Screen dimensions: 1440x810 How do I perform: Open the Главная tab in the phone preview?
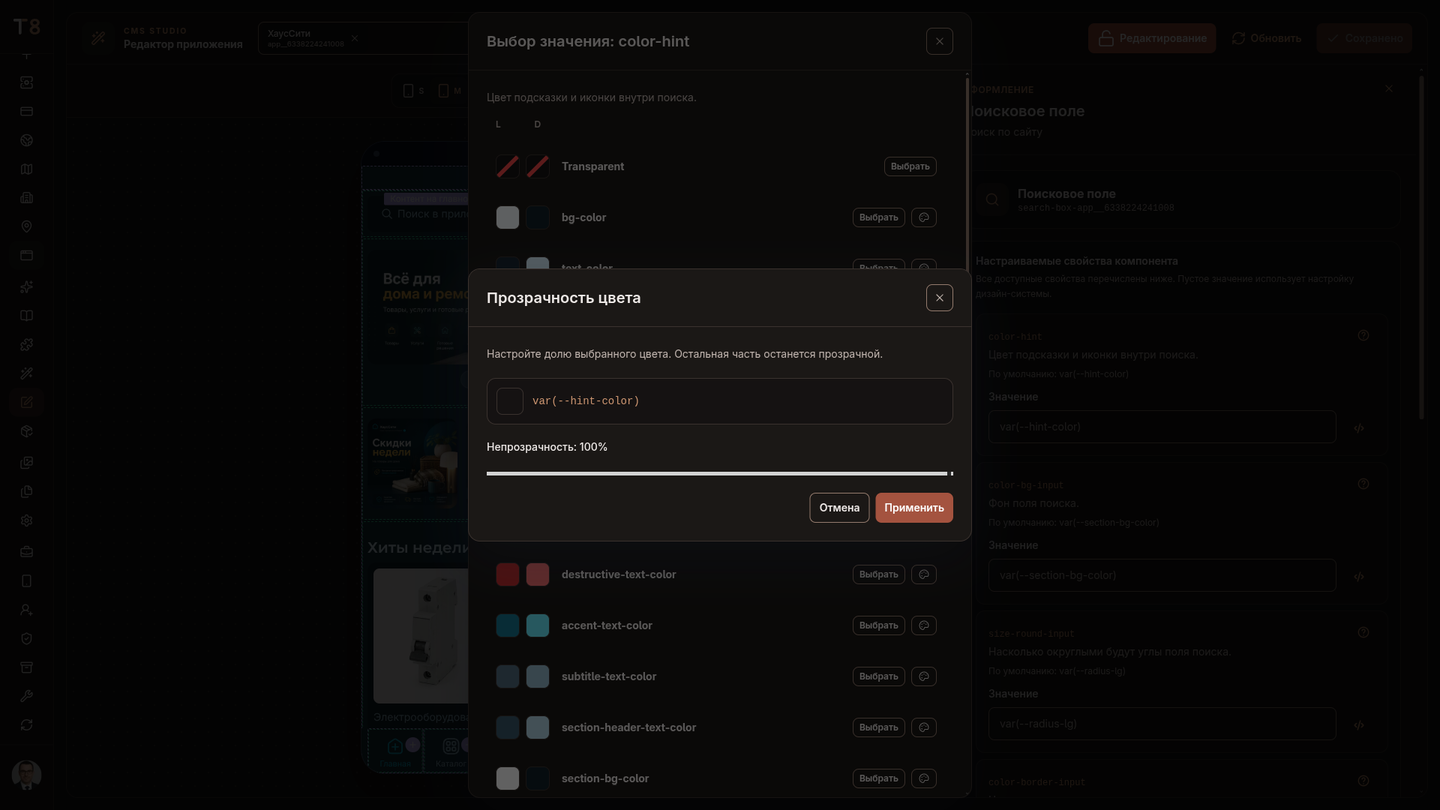click(395, 752)
